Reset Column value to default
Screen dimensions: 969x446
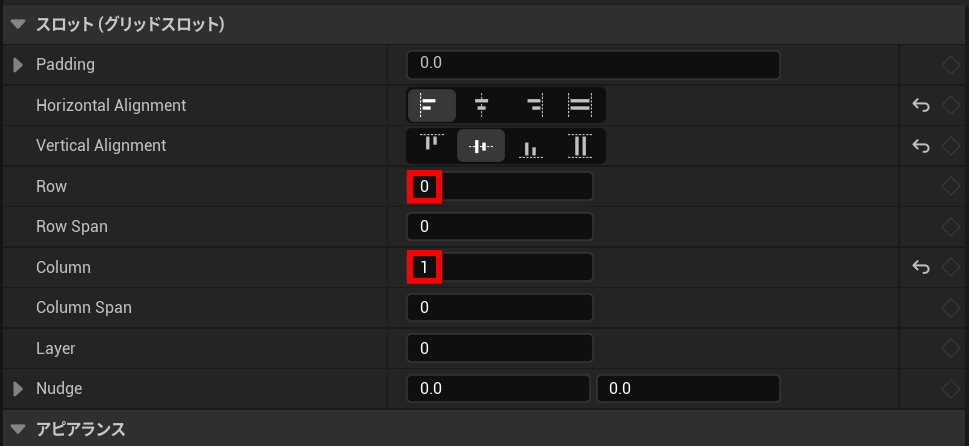coord(921,267)
